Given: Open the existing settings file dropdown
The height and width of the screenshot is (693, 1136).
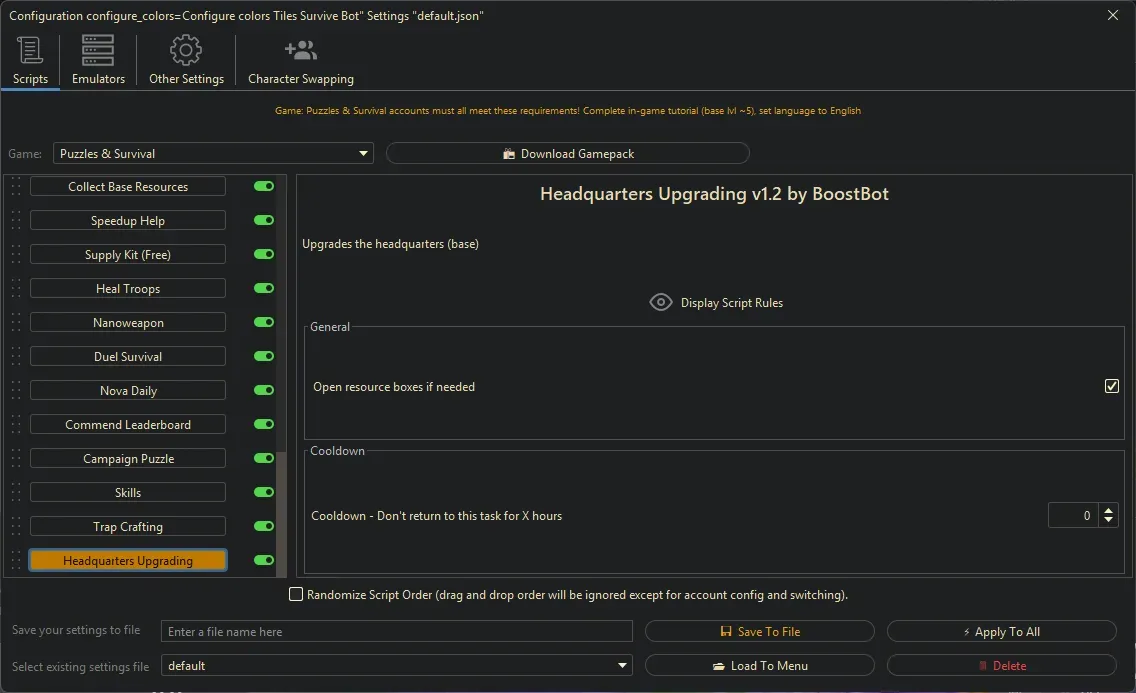Looking at the screenshot, I should click(x=623, y=666).
